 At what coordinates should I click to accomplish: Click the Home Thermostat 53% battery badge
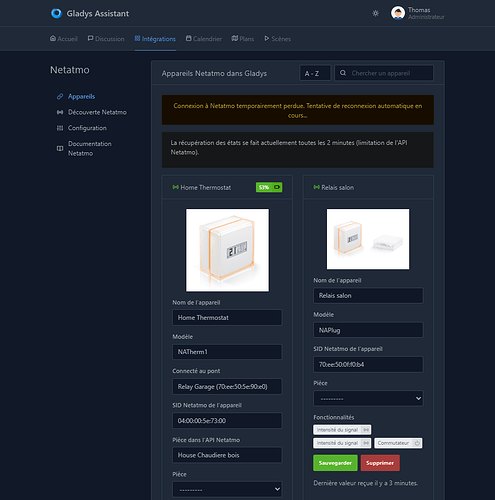coord(269,187)
